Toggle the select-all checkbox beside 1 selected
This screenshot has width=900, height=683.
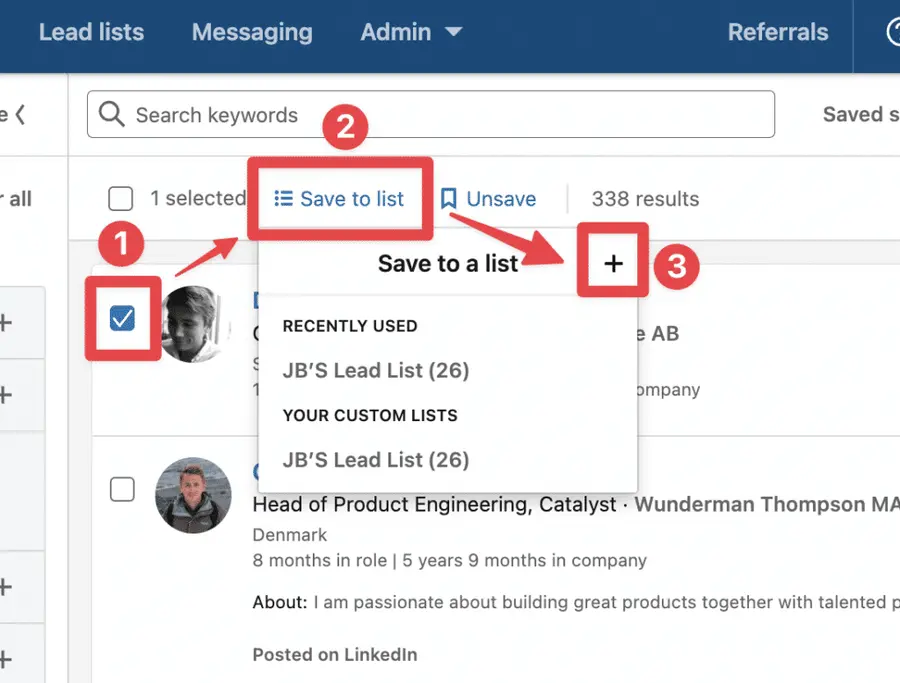120,198
